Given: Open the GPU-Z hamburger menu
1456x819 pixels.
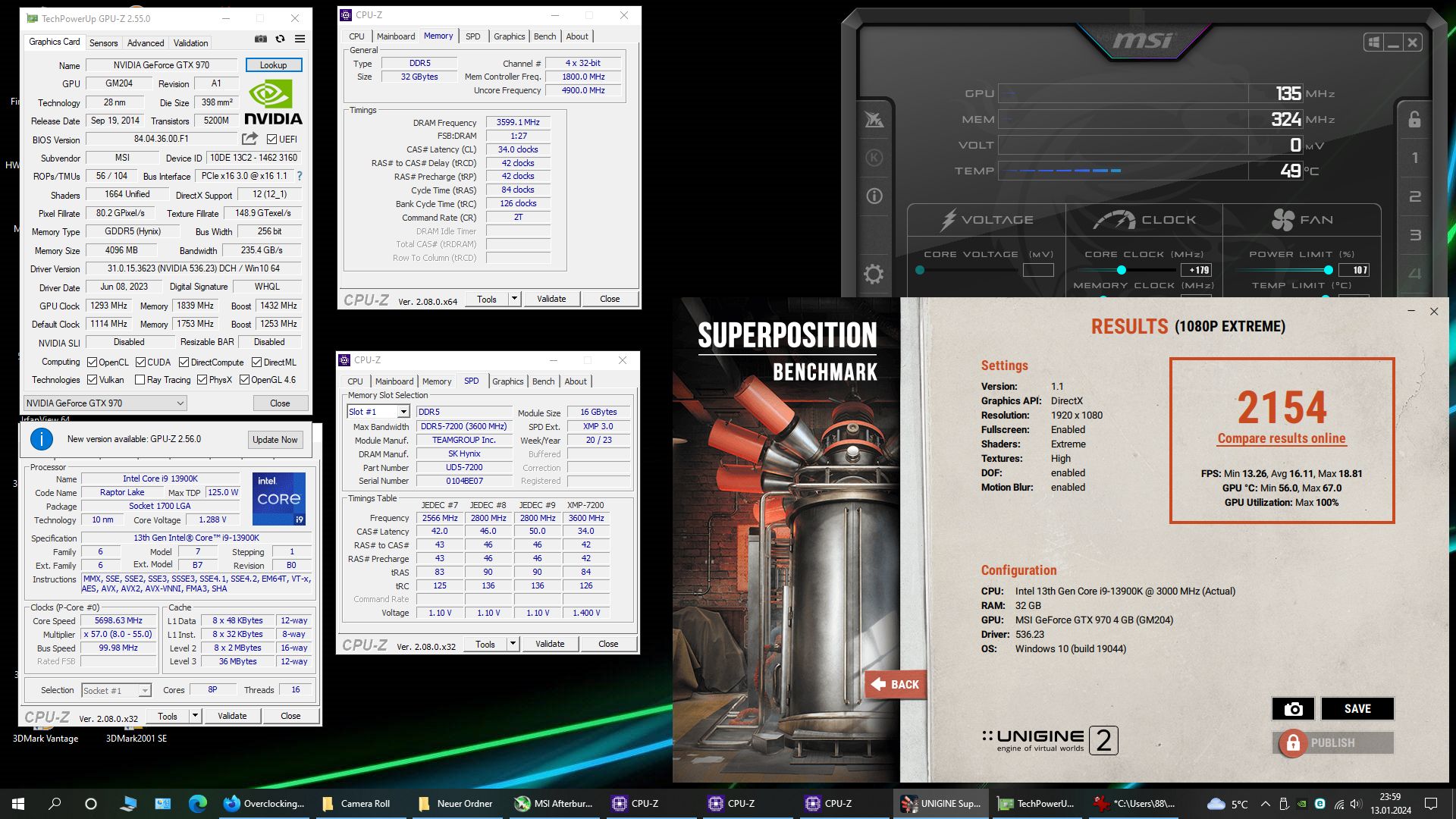Looking at the screenshot, I should tap(300, 39).
